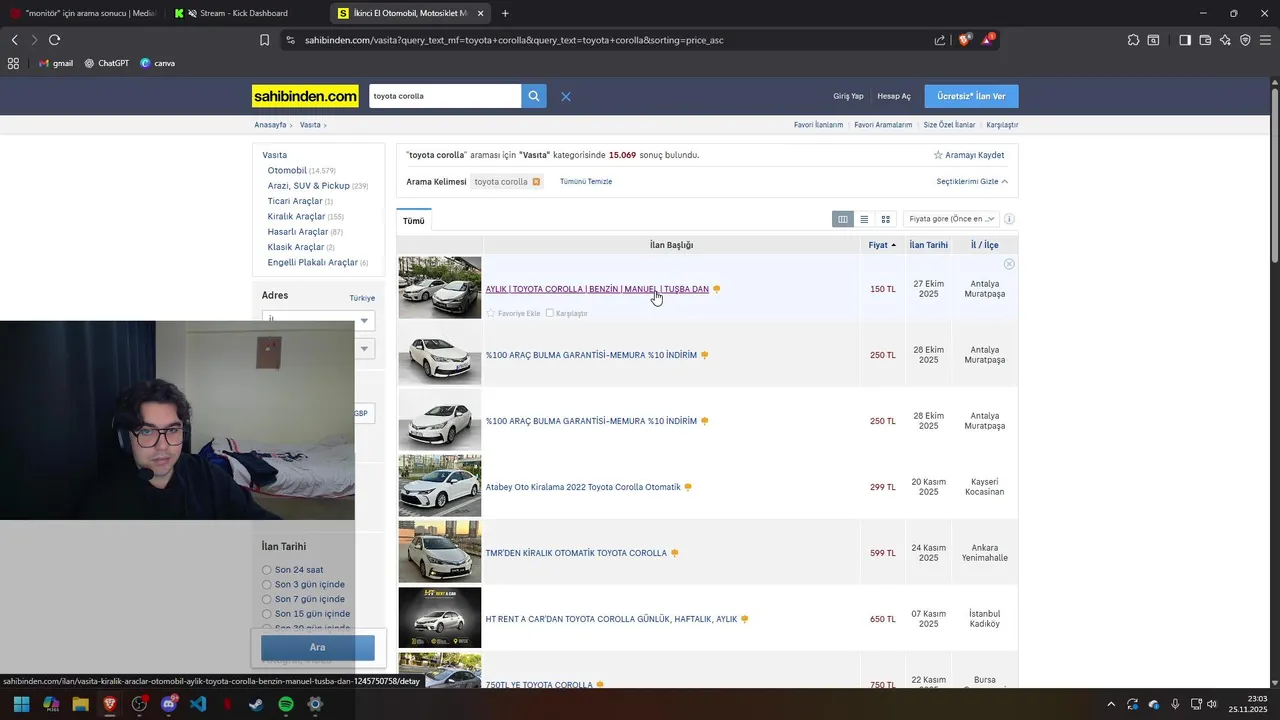
Task: Open the 'Kiralık Araçlar' category
Action: pos(296,217)
